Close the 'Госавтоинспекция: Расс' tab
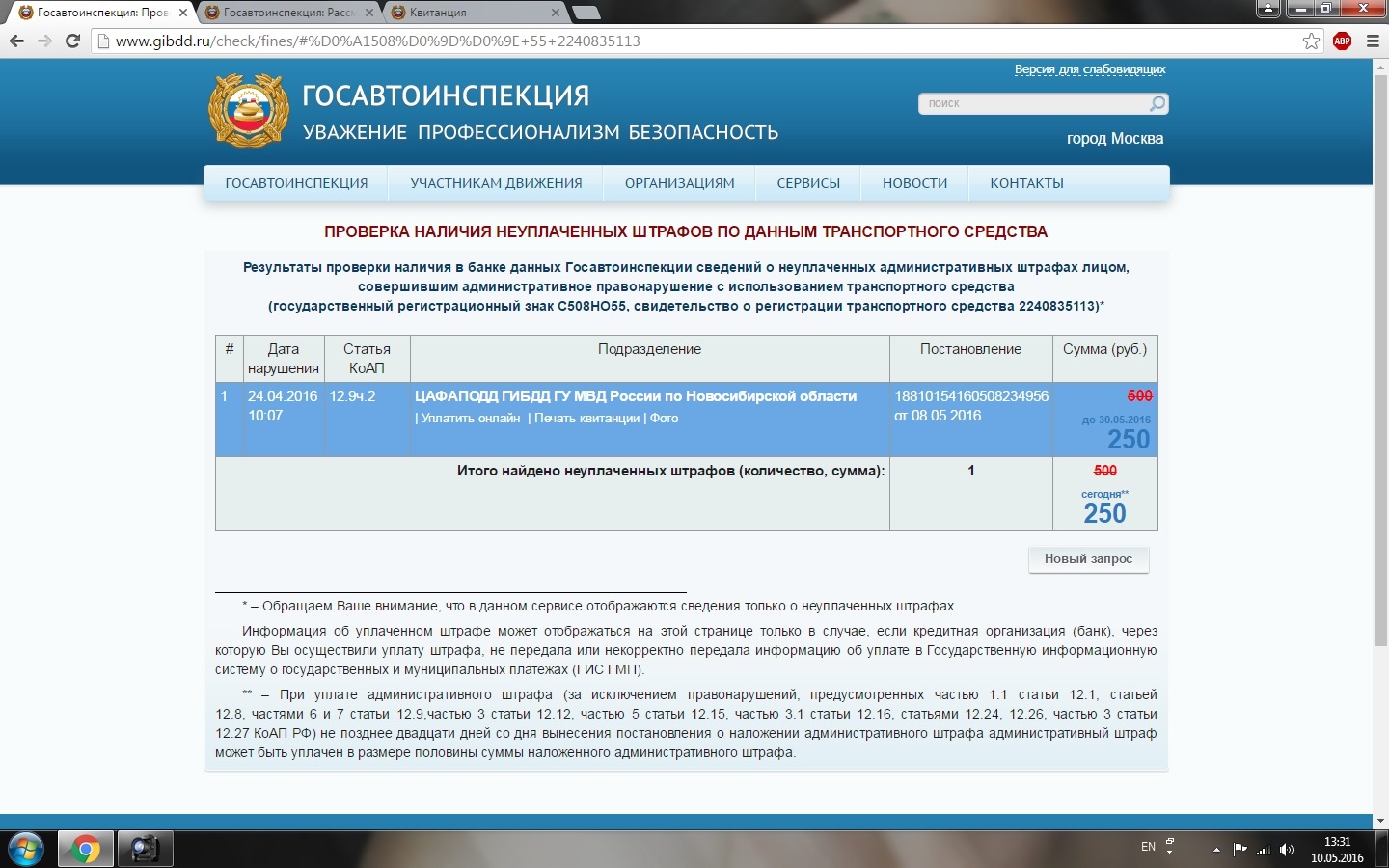The height and width of the screenshot is (868, 1389). pyautogui.click(x=368, y=13)
